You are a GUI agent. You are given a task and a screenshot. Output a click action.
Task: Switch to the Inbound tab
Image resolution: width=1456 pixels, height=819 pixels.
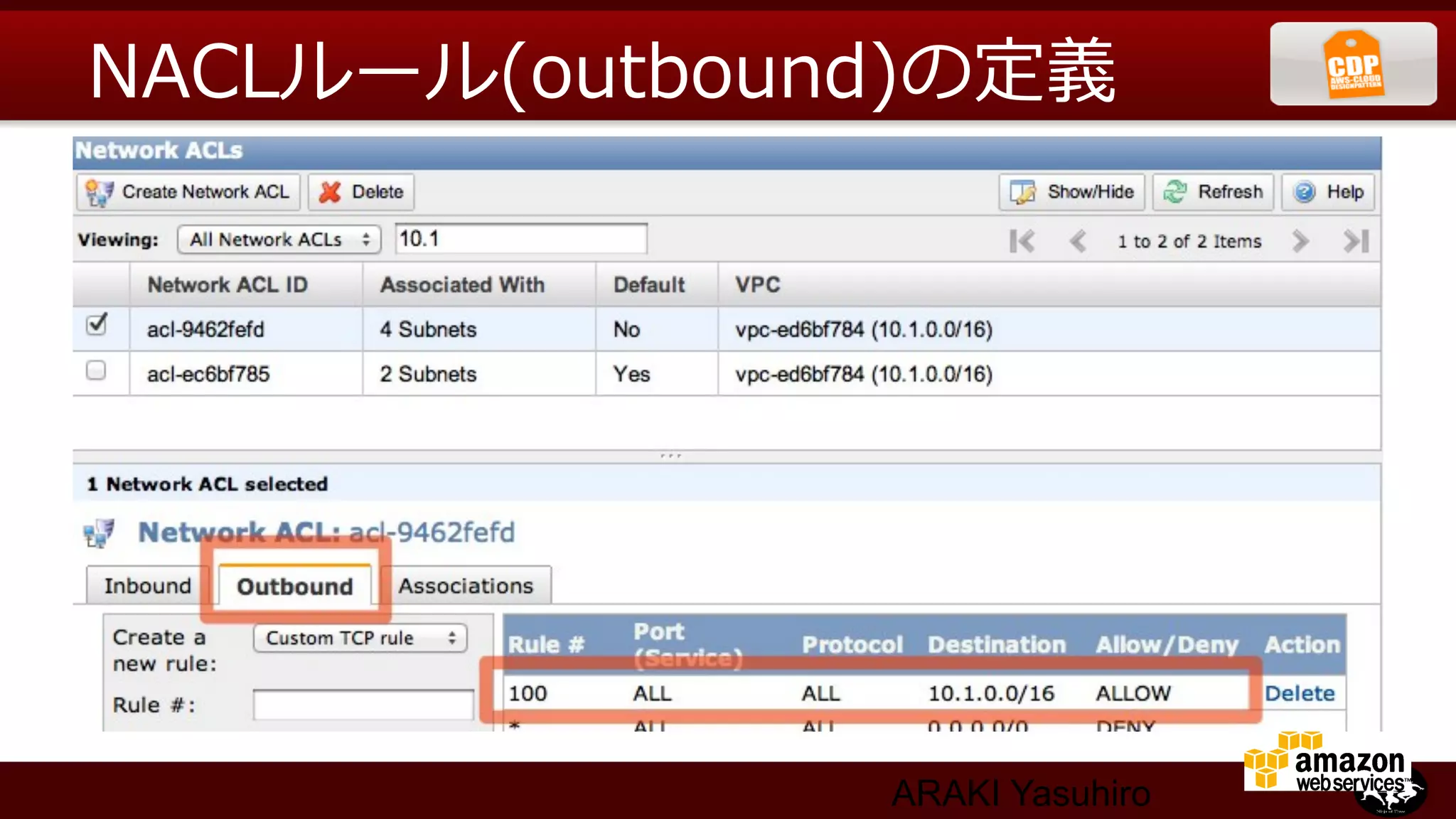pos(147,586)
